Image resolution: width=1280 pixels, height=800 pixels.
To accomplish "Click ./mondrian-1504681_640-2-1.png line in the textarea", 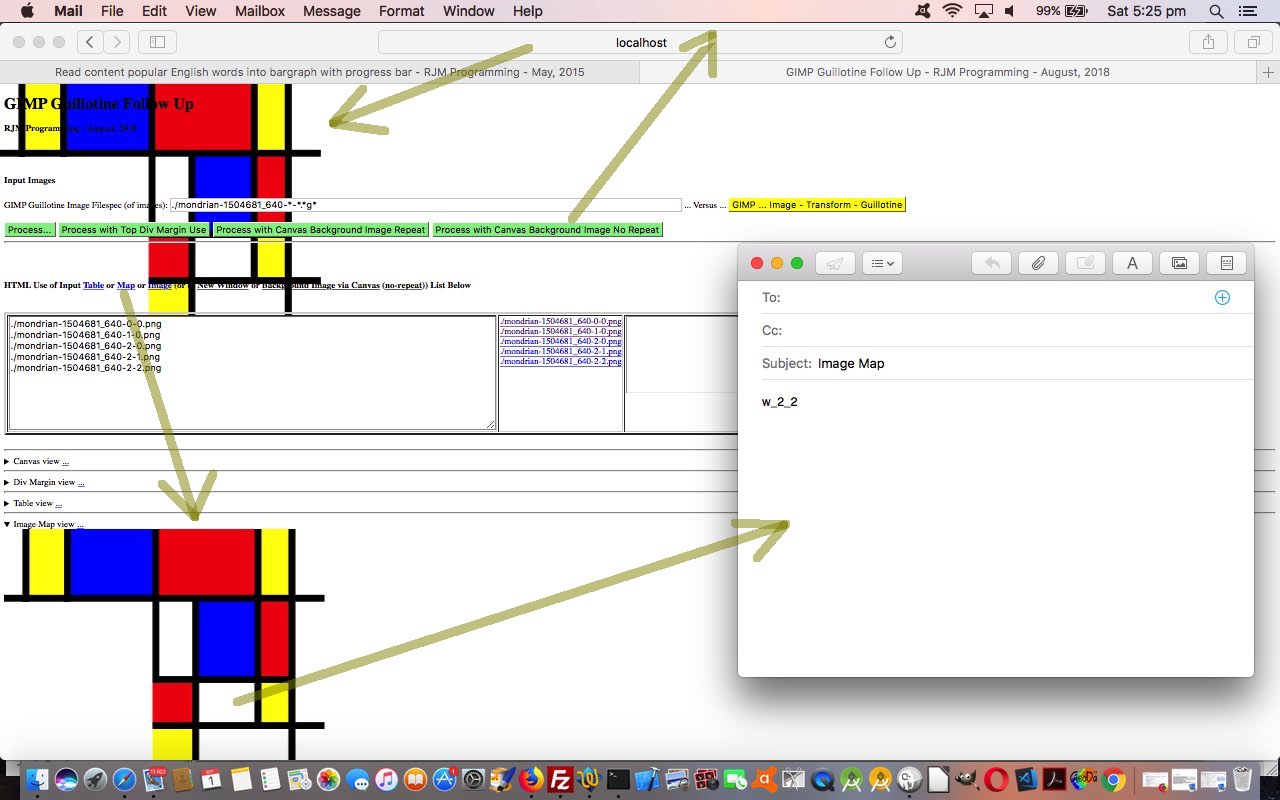I will pyautogui.click(x=85, y=356).
